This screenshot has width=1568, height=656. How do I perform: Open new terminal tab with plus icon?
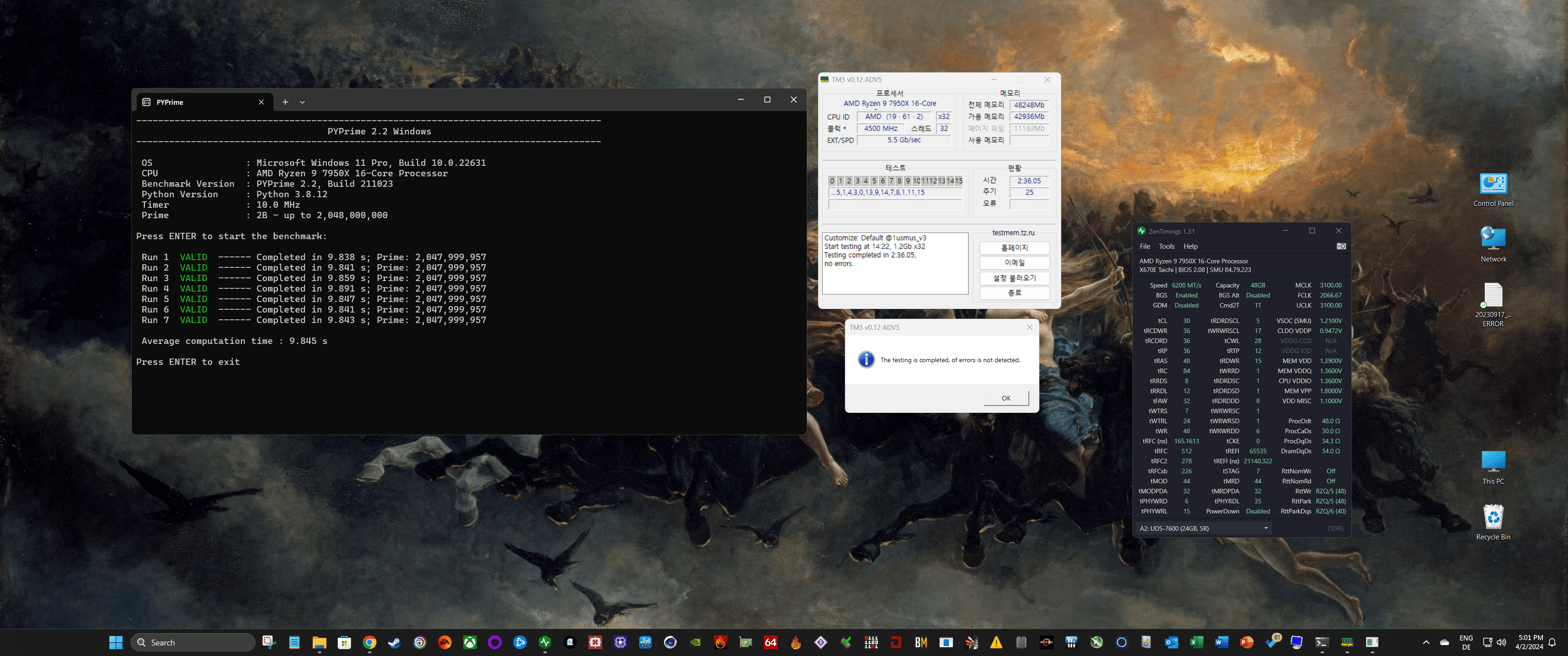(285, 102)
